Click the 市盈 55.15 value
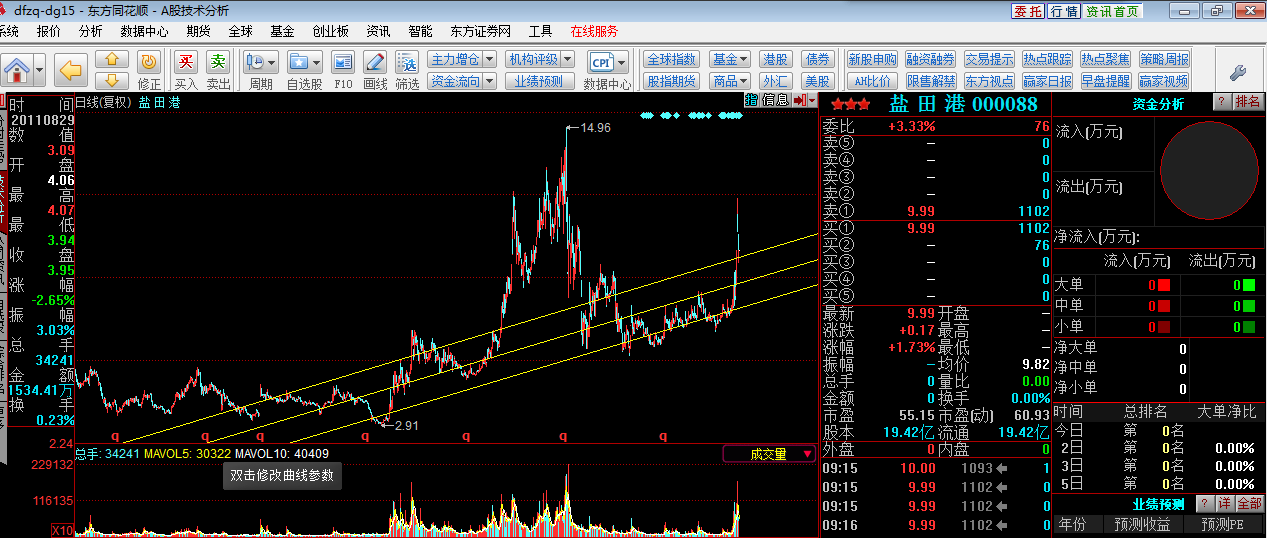Viewport: 1267px width, 538px height. (916, 415)
